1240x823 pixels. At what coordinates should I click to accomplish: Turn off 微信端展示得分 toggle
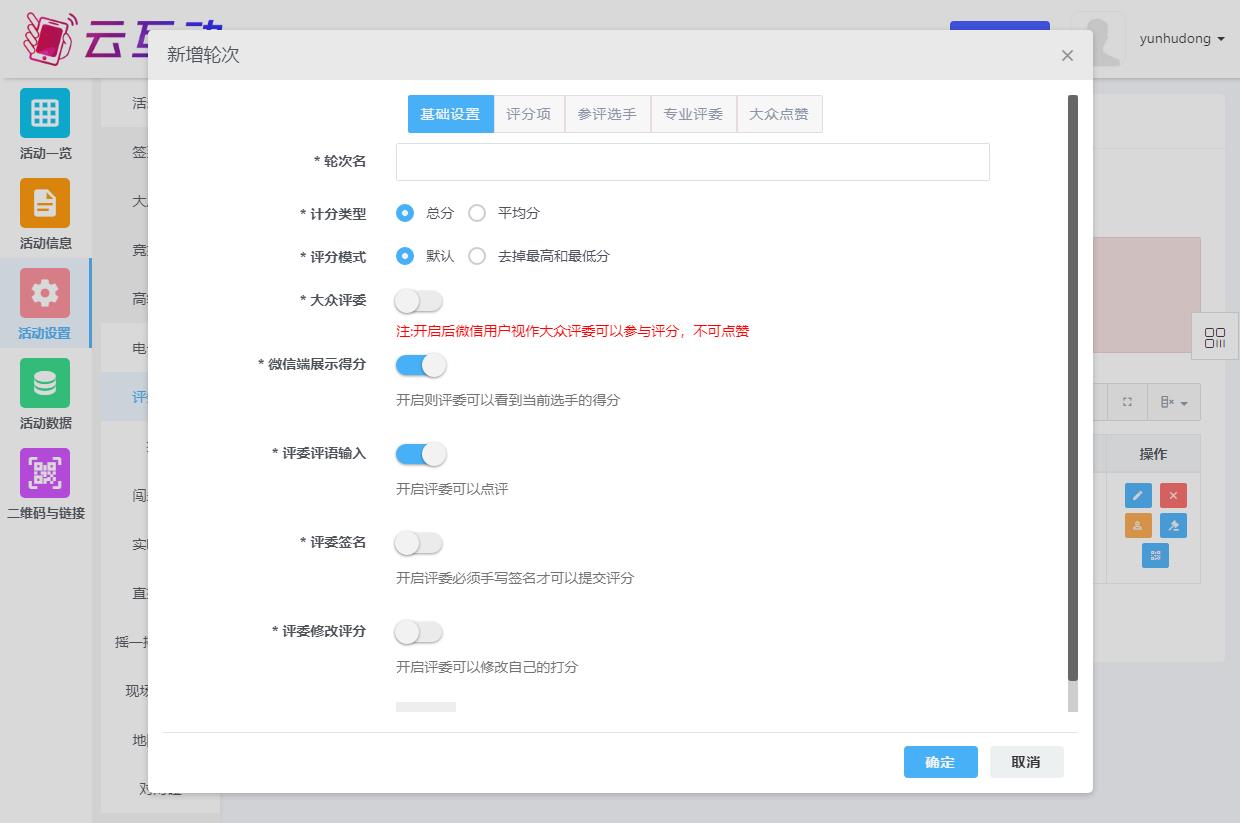419,365
